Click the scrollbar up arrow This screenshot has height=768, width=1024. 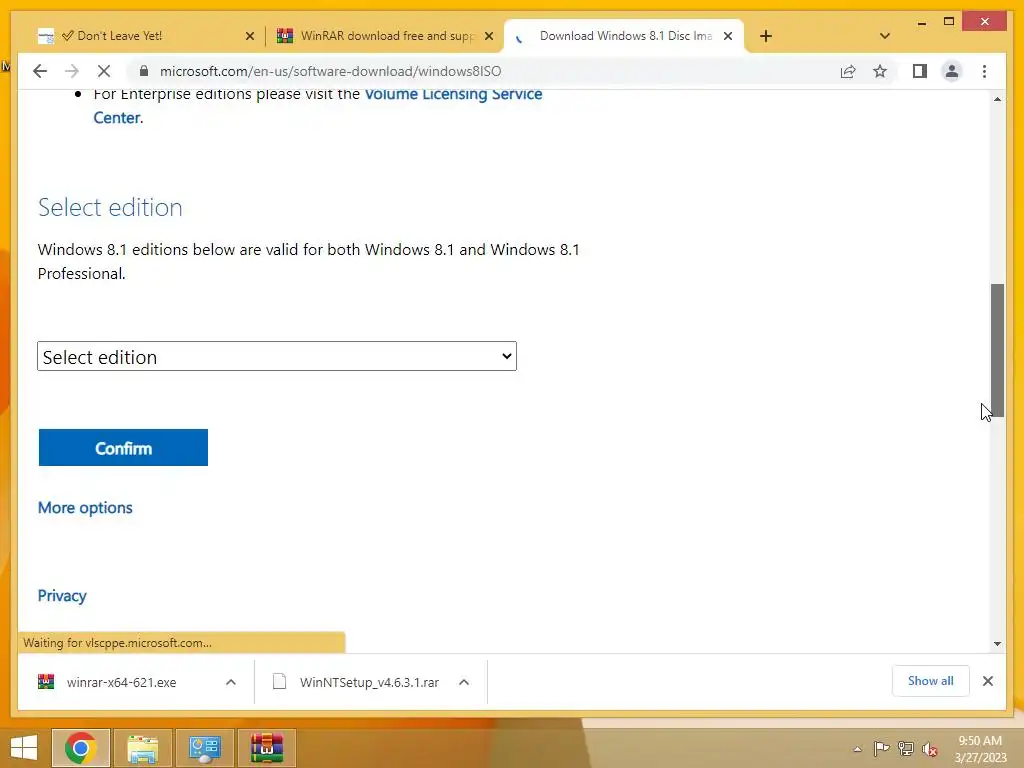click(x=997, y=99)
